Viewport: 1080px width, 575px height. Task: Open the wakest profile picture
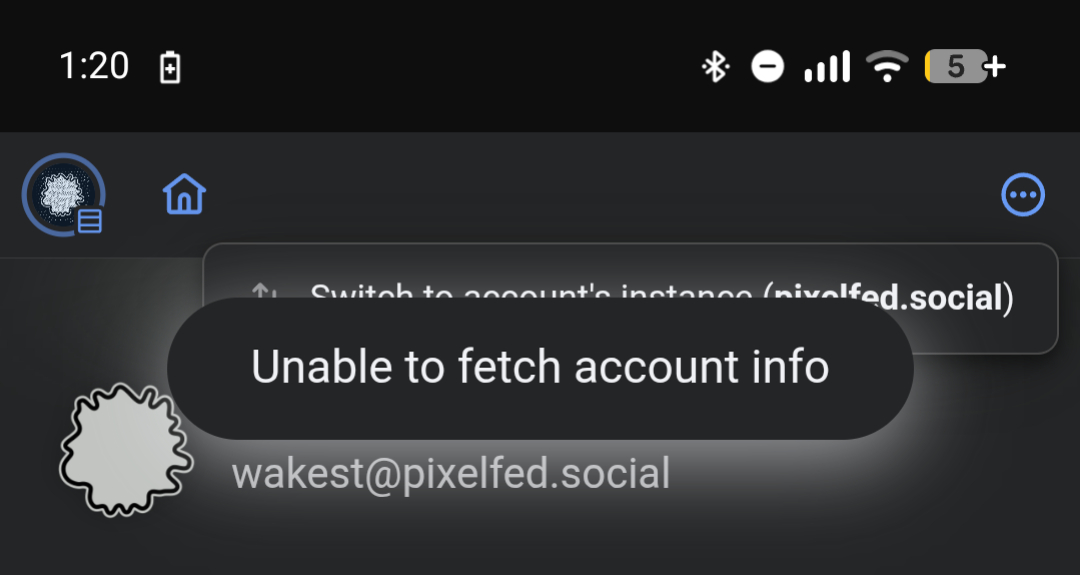124,450
